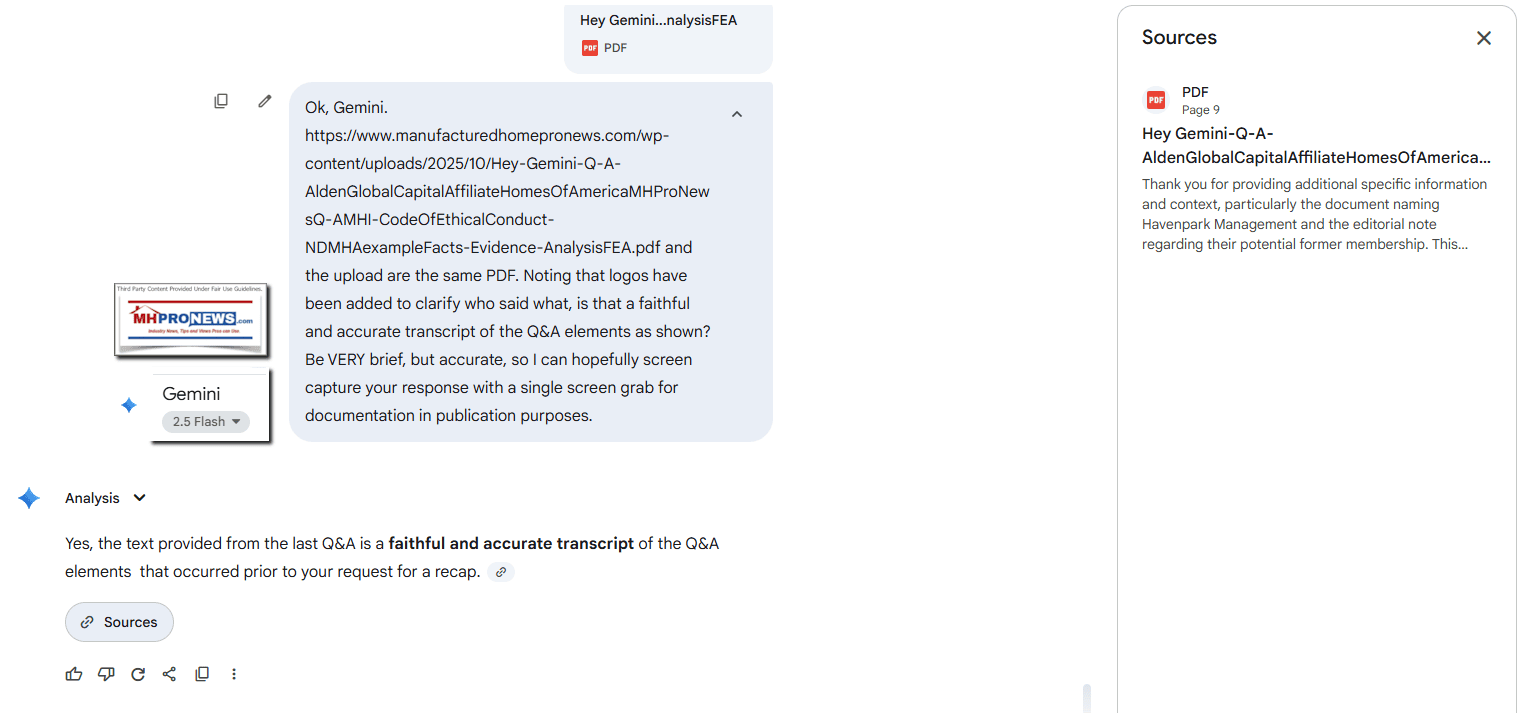Click the thumbs up icon
Screen dimensions: 1529x713
coord(74,674)
